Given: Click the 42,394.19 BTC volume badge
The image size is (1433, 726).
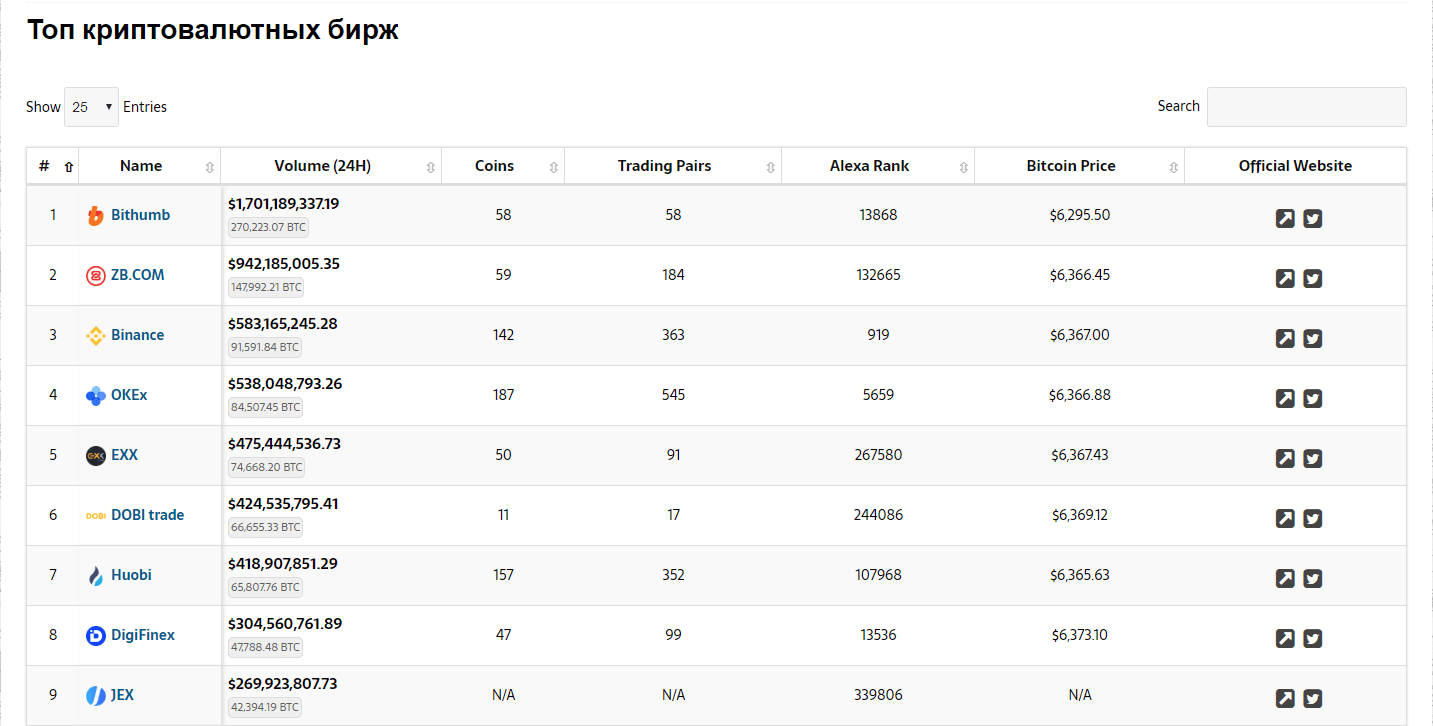Looking at the screenshot, I should pyautogui.click(x=265, y=707).
